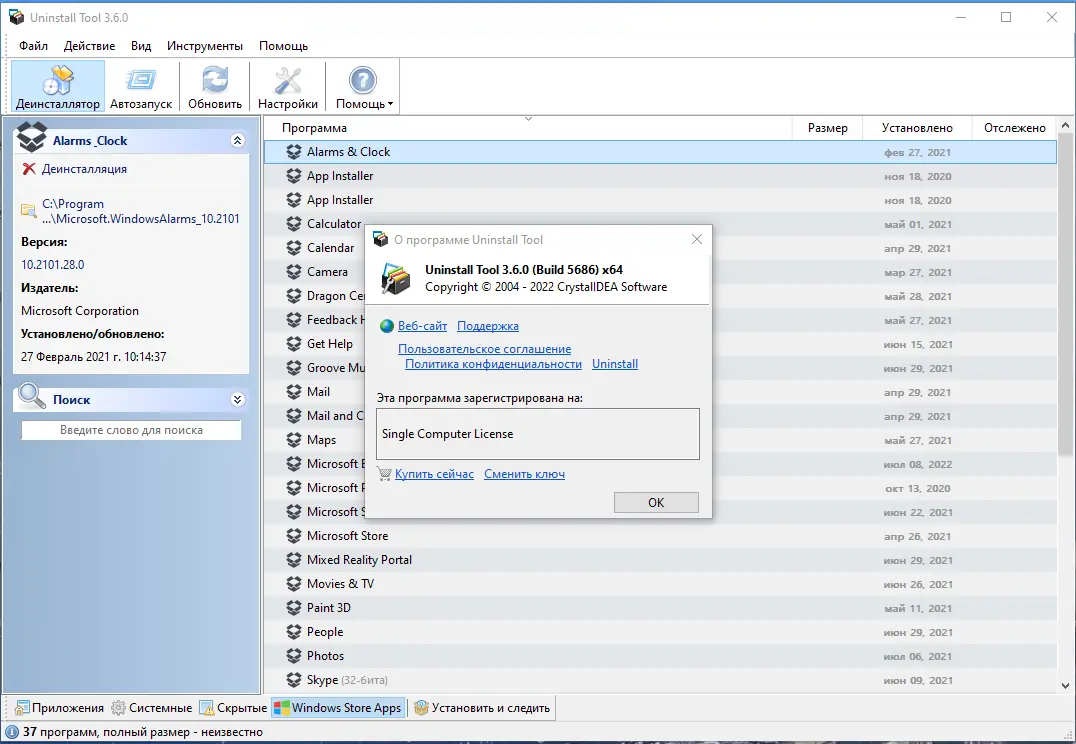Click the globe icon beside Веб-сайт
The image size is (1076, 744).
click(x=385, y=325)
